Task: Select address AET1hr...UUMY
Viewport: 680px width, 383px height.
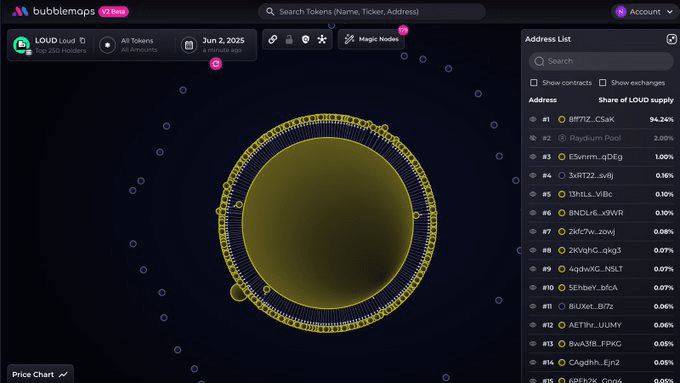Action: click(x=595, y=324)
